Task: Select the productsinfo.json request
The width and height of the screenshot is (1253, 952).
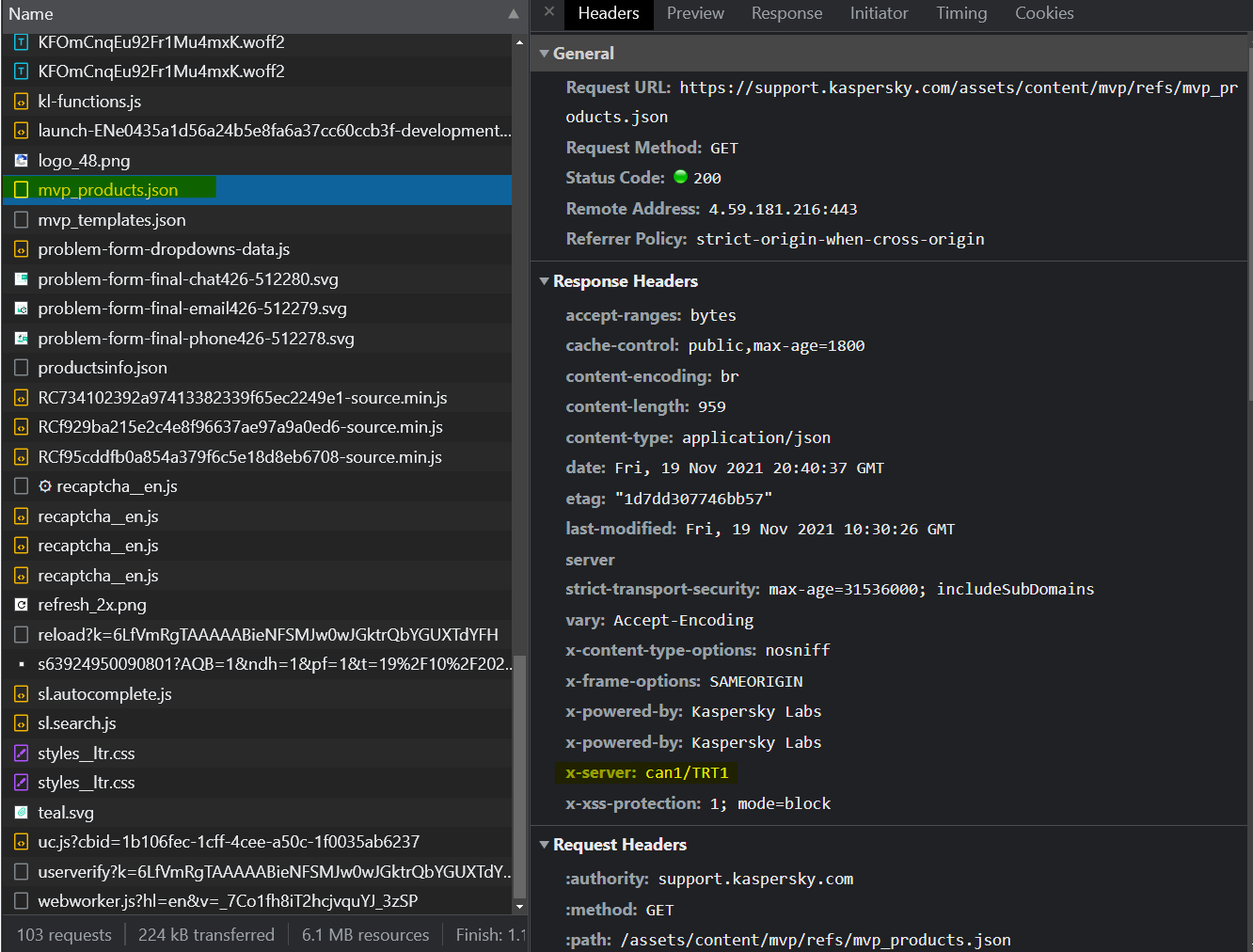Action: 103,368
